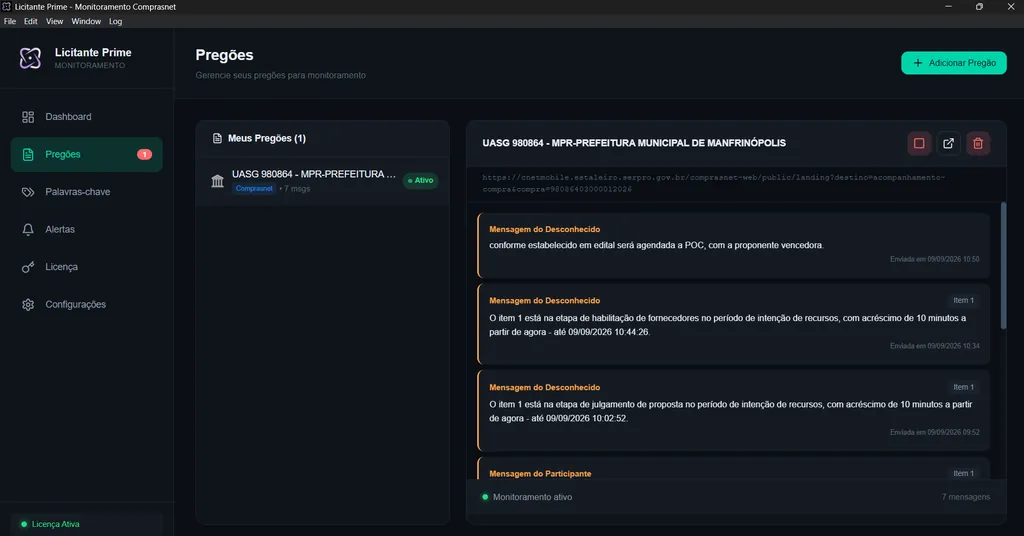Click the POC message card
1024x536 pixels.
733,245
